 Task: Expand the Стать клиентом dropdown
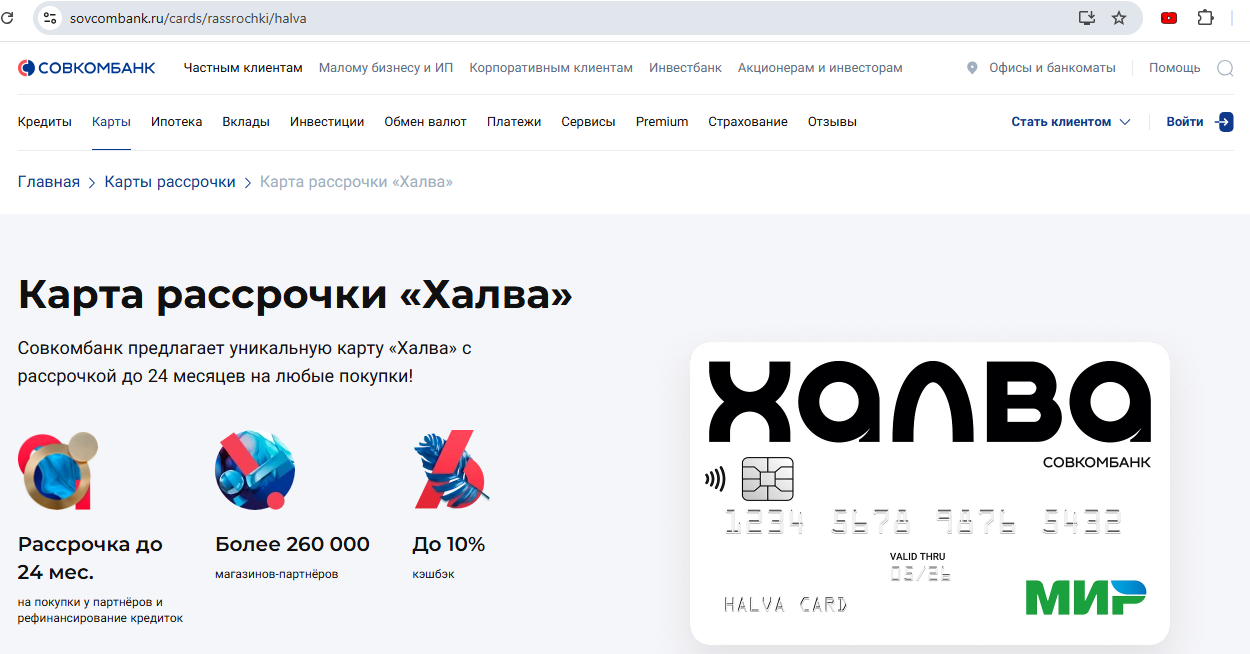1070,122
